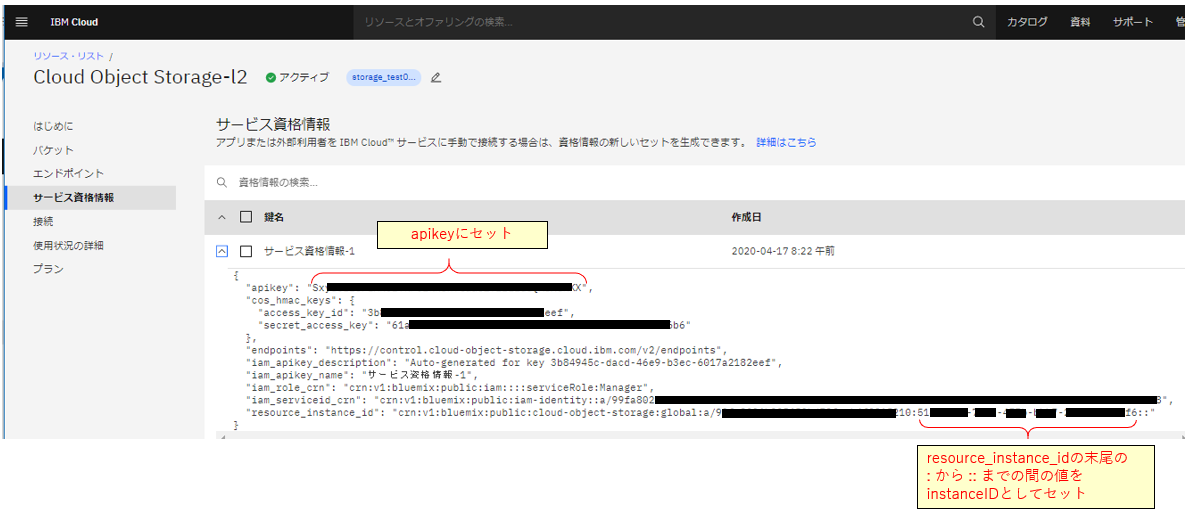The image size is (1186, 516).
Task: Click the magnifier in credentials search bar
Action: click(222, 182)
